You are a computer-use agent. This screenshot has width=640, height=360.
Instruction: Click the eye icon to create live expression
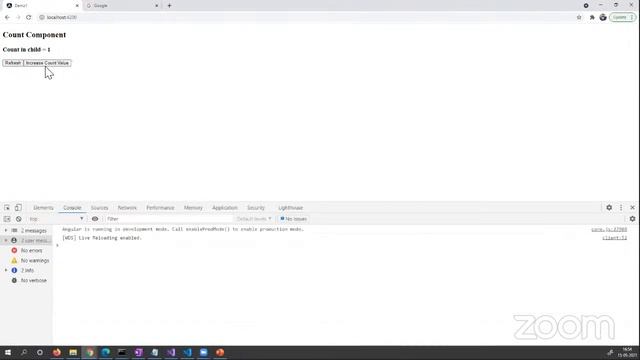tap(95, 219)
